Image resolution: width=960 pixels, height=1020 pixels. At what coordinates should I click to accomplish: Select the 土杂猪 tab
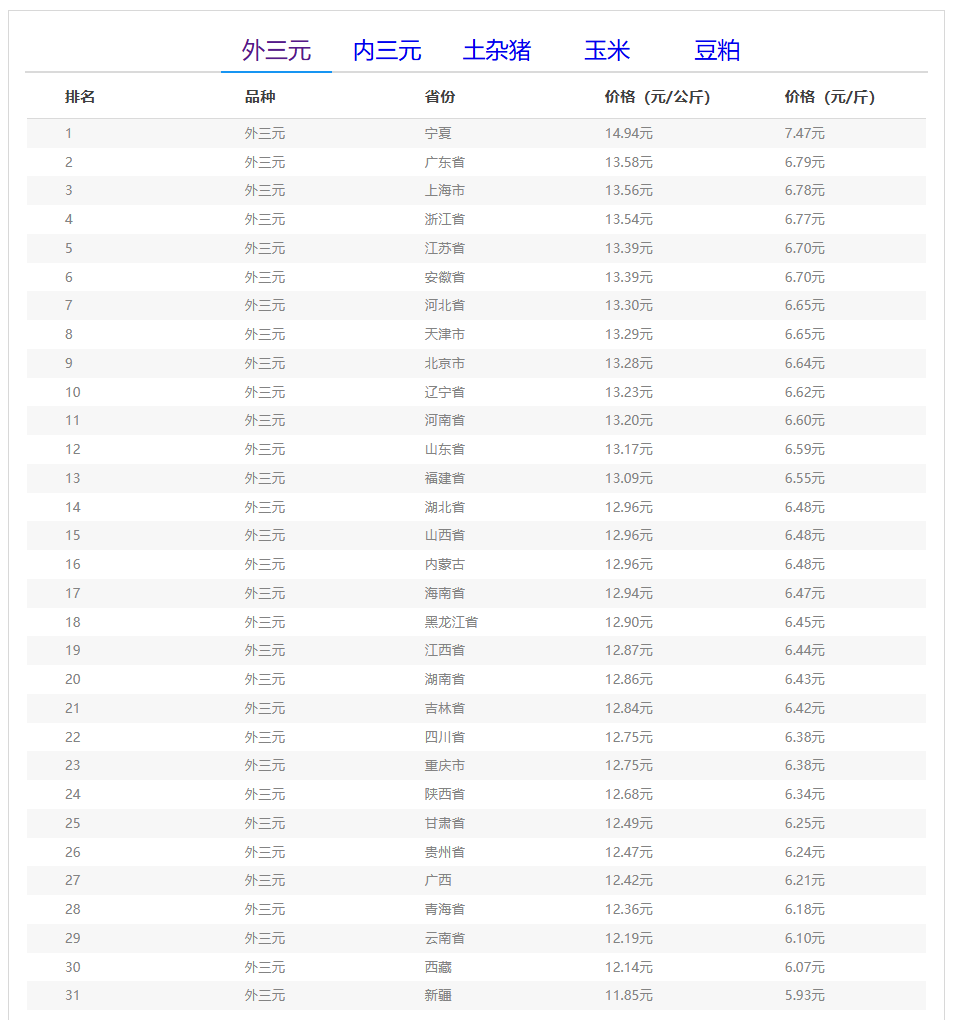pos(497,50)
